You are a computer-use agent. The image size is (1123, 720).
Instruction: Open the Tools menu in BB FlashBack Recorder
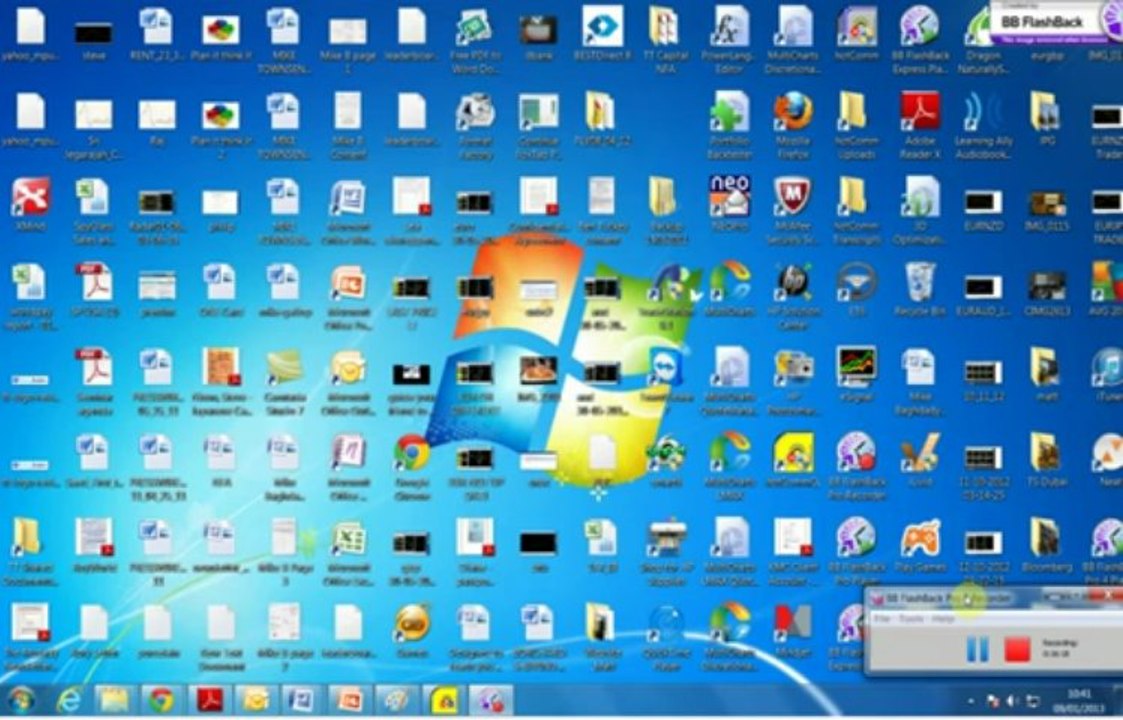click(911, 618)
